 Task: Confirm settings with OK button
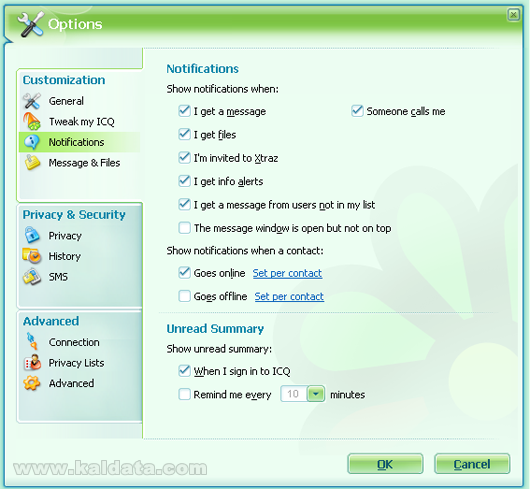385,464
